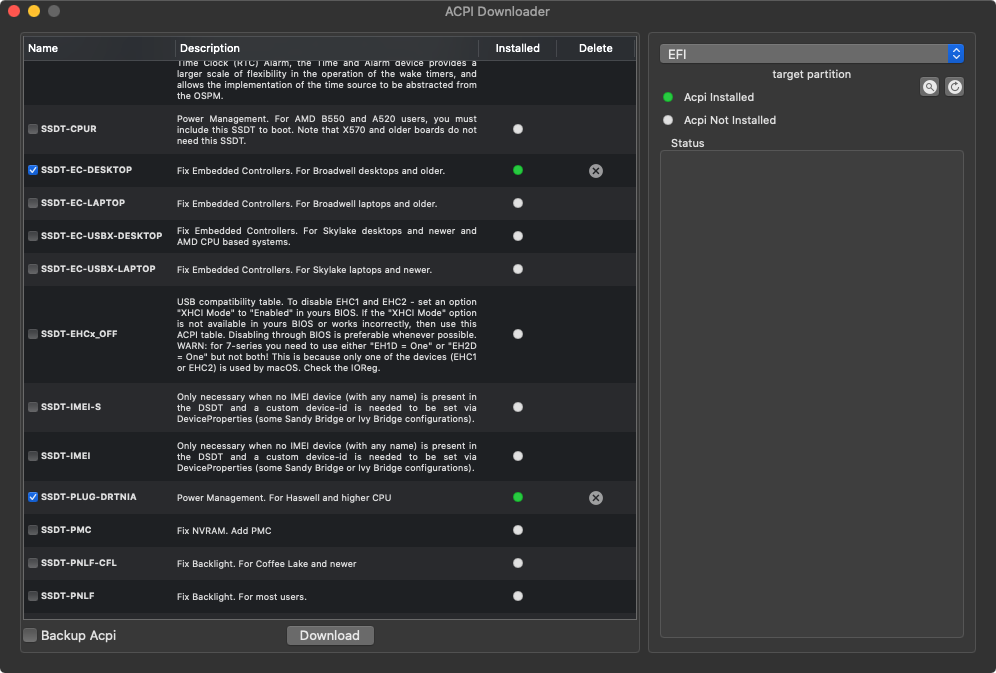Click description 'Fix NVRAM. Add PMC'
996x673 pixels.
(x=224, y=531)
